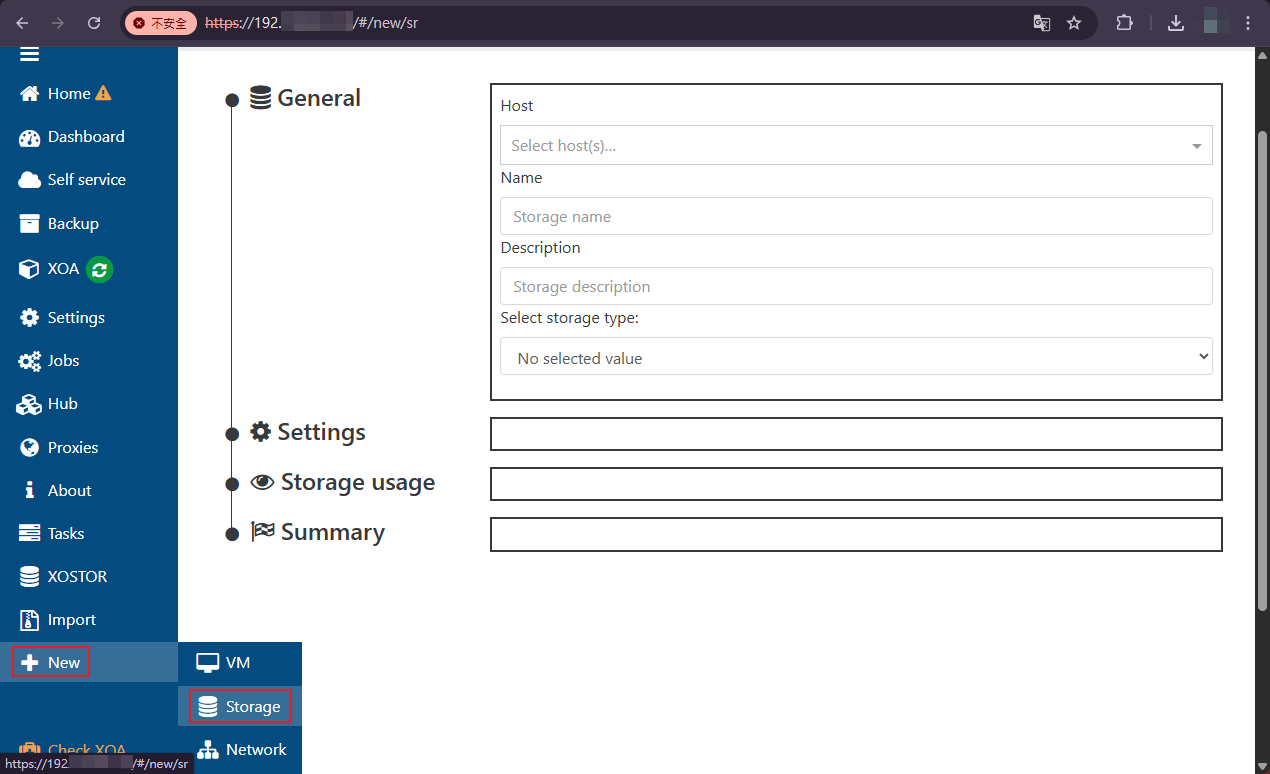Click the Proxies globe icon
This screenshot has width=1270, height=774.
coord(29,448)
